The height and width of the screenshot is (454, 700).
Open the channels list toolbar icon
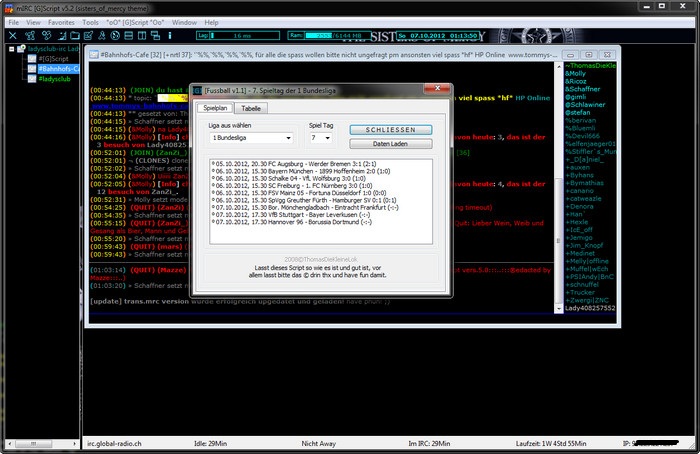(x=46, y=35)
